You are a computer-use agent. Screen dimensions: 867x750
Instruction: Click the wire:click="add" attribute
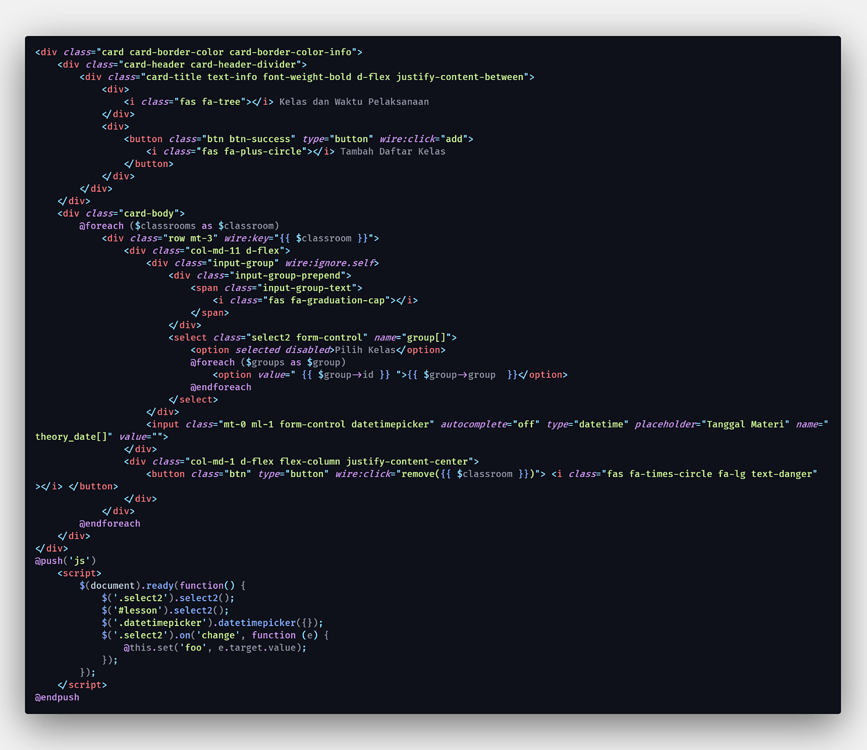(423, 139)
